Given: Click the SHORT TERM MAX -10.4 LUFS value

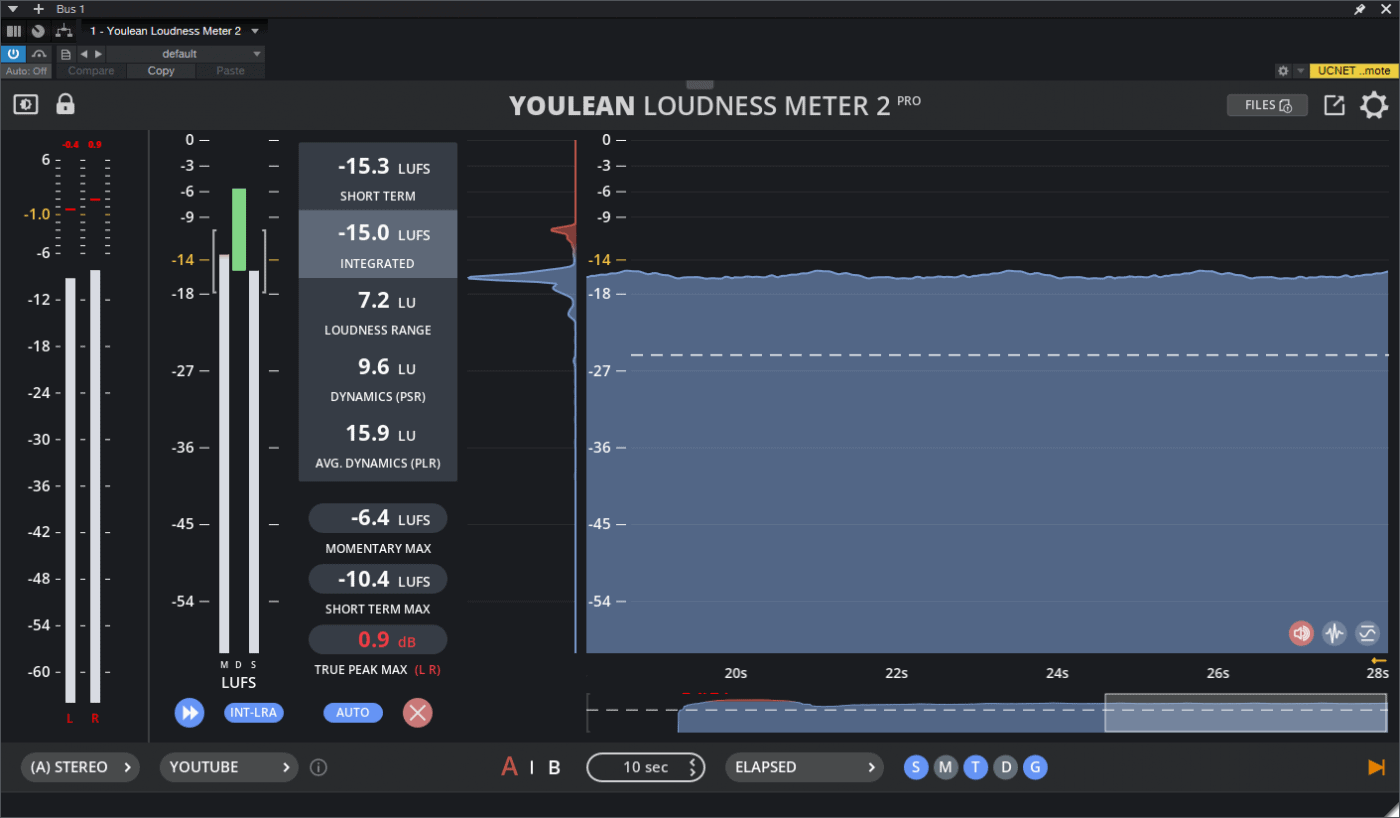Looking at the screenshot, I should pyautogui.click(x=378, y=579).
